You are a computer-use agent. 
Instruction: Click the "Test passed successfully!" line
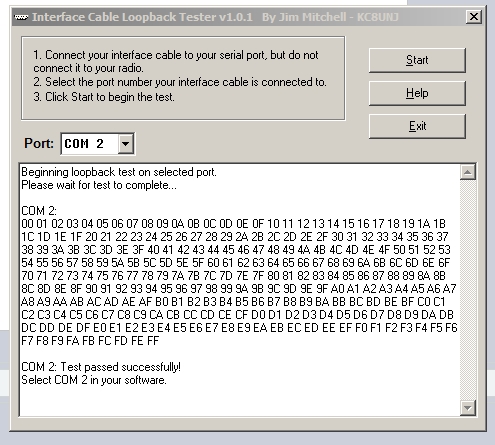(x=101, y=367)
